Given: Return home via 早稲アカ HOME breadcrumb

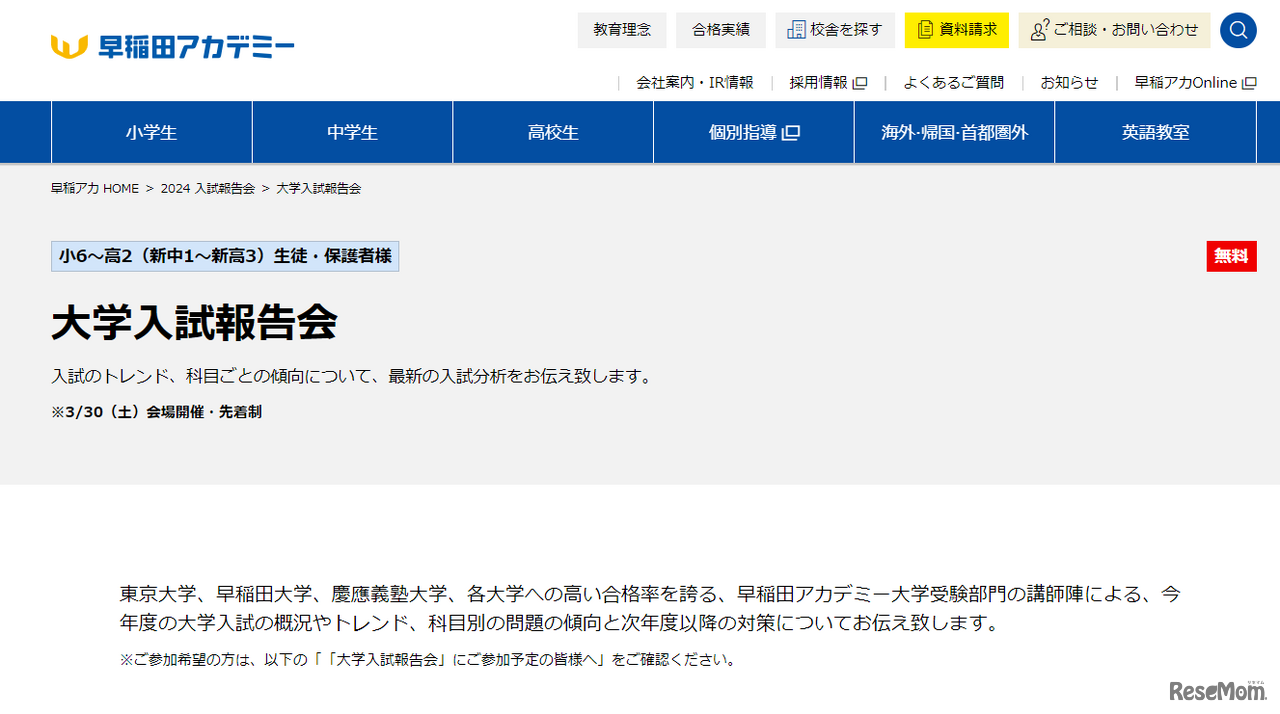Looking at the screenshot, I should (94, 187).
